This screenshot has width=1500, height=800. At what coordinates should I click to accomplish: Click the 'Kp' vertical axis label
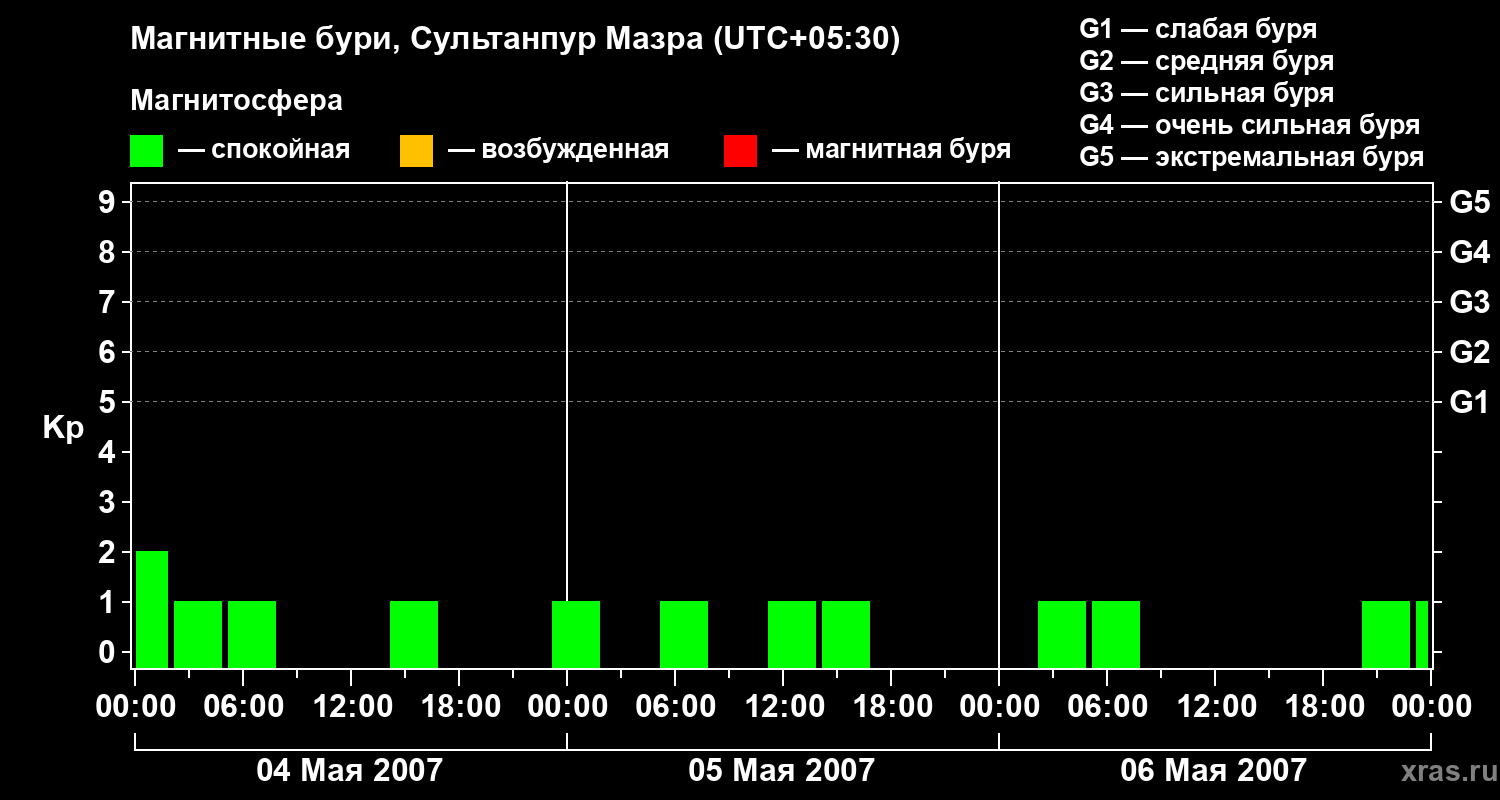click(63, 428)
